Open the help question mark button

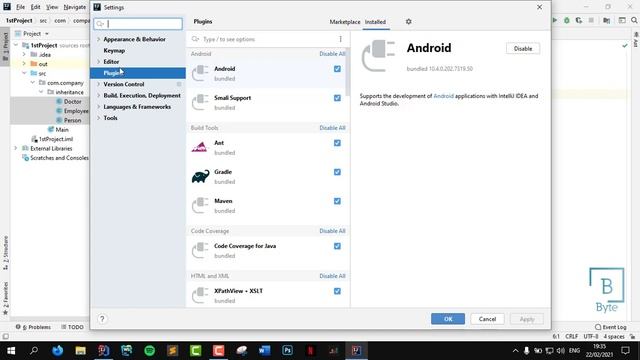(102, 319)
